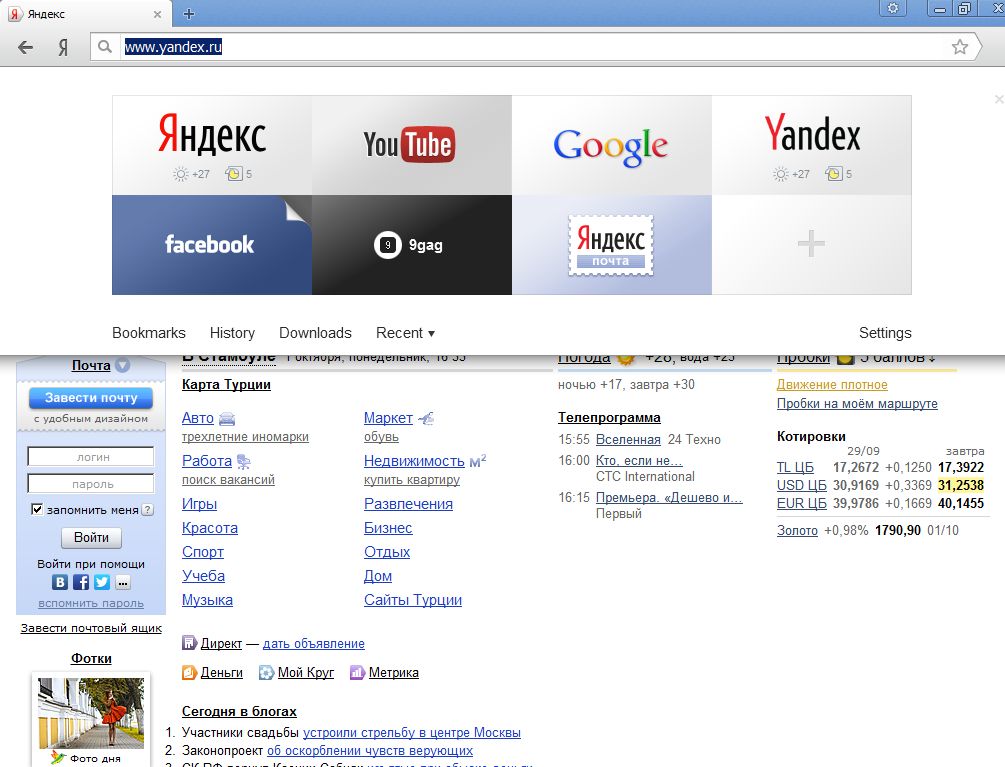Bookmark page with the star icon
Image resolution: width=1005 pixels, height=767 pixels.
pos(959,47)
